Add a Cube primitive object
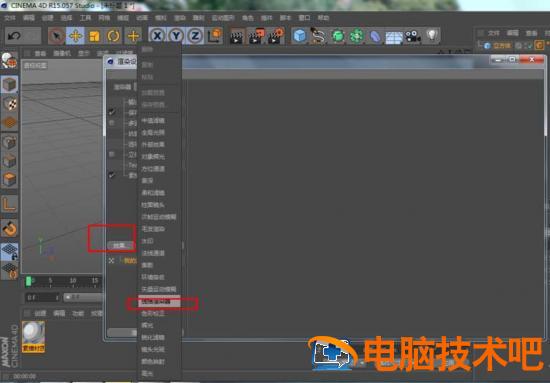The height and width of the screenshot is (383, 550). coord(299,36)
